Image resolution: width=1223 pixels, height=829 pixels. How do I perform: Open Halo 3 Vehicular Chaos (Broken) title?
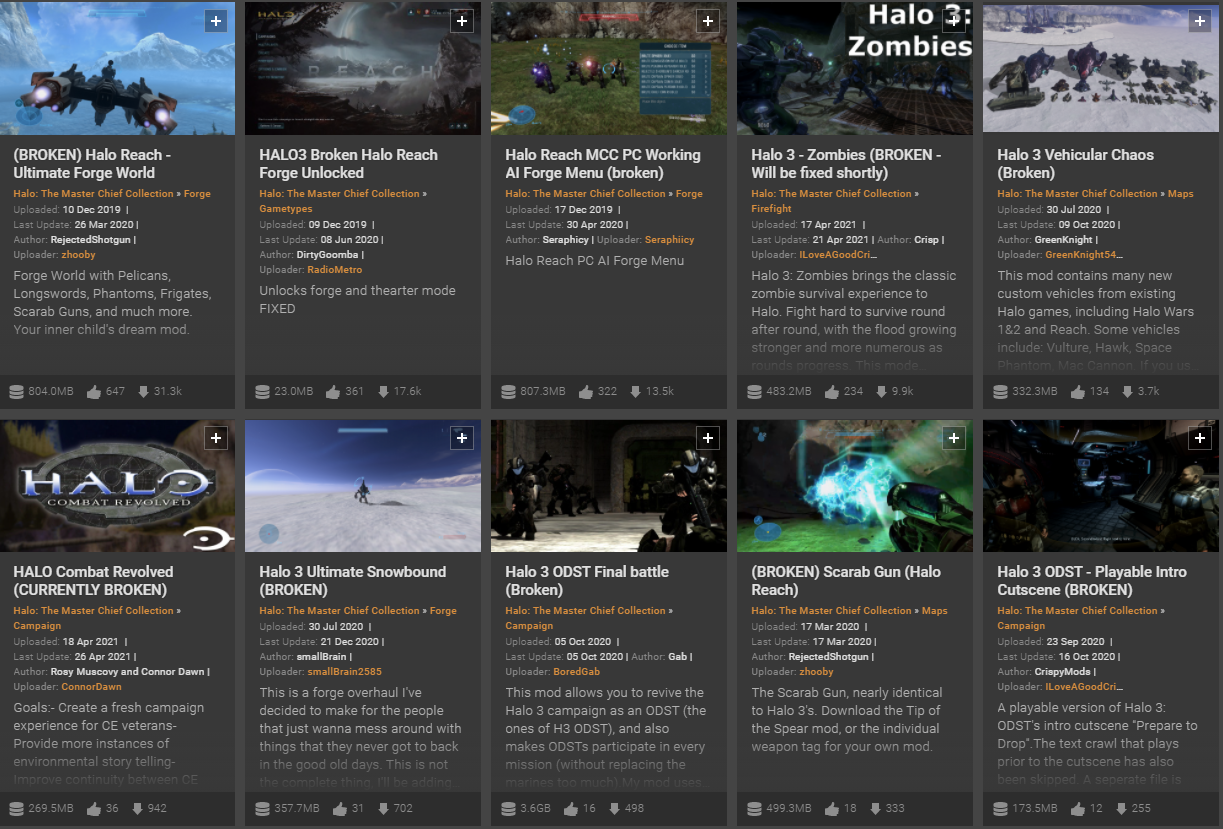(x=1075, y=164)
